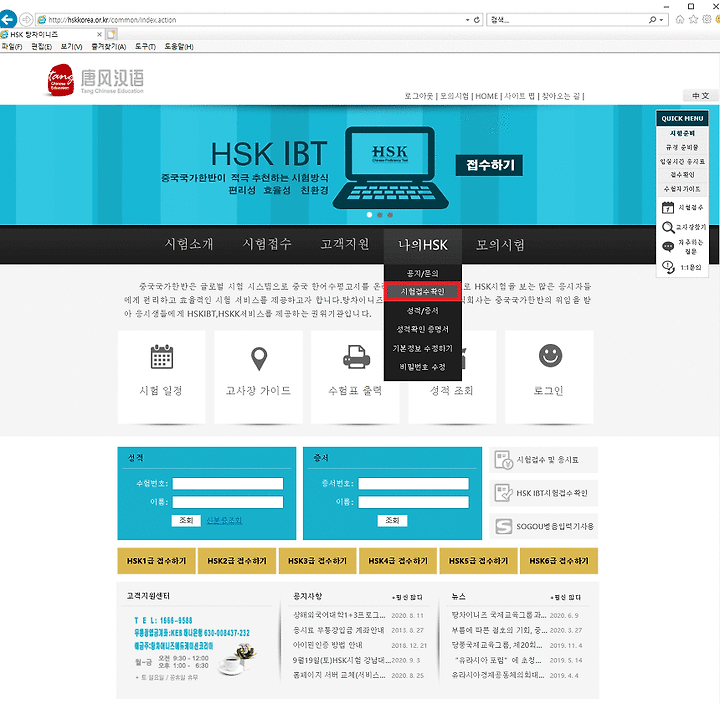
Task: Click quick menu calendar icon 시험접수
Action: point(668,208)
